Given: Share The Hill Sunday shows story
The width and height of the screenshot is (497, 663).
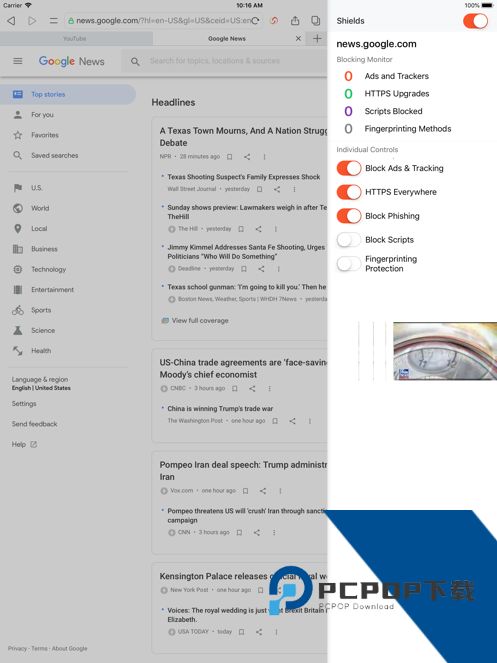Looking at the screenshot, I should pyautogui.click(x=258, y=229).
